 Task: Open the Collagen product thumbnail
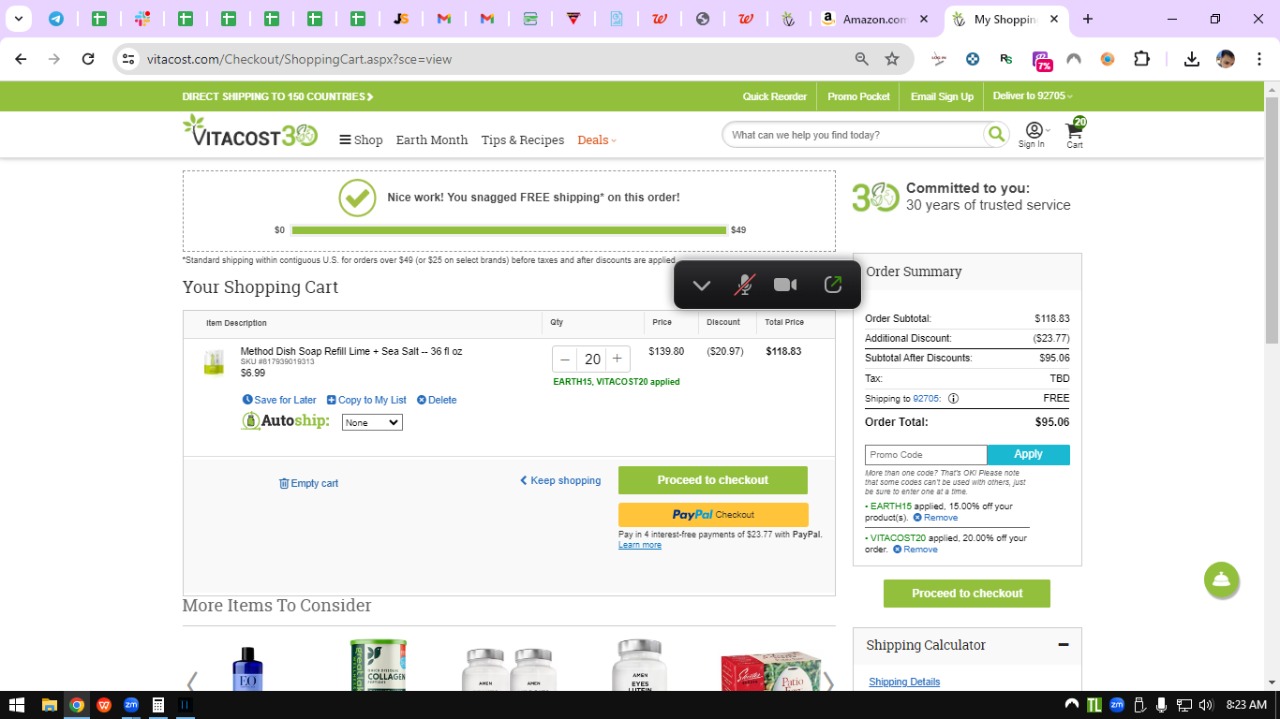(x=378, y=665)
